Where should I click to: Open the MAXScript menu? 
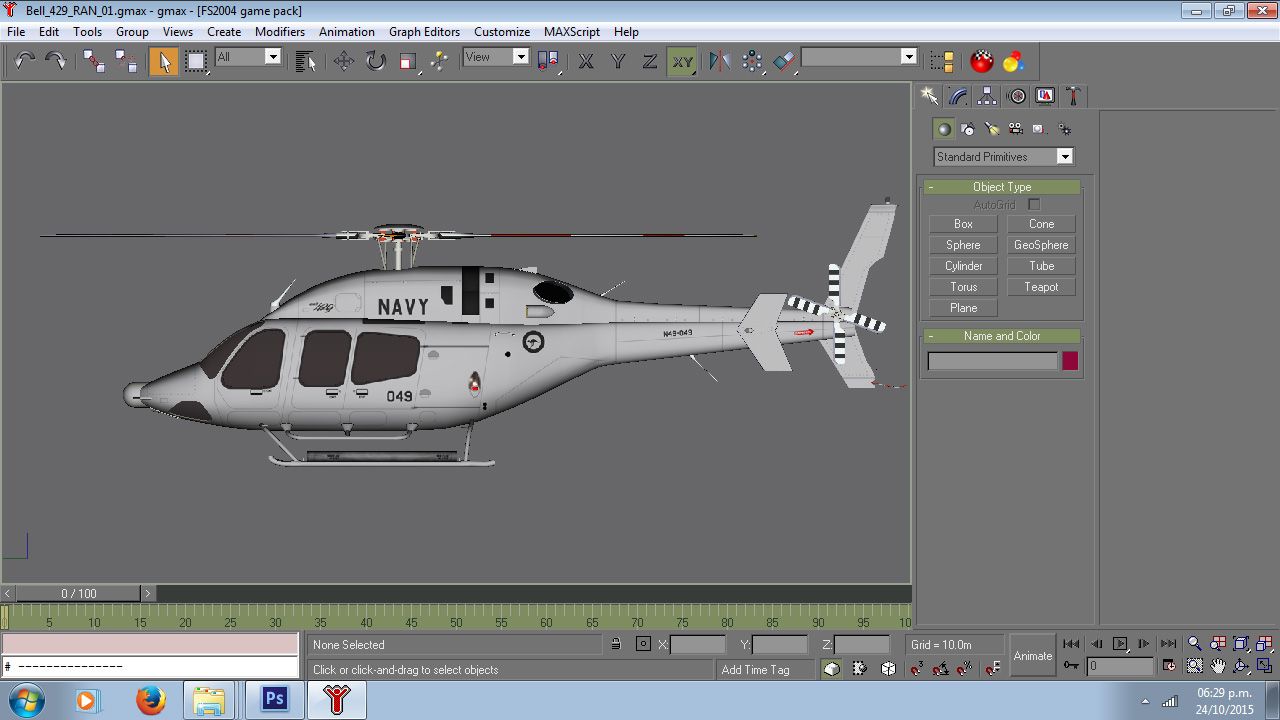point(571,31)
